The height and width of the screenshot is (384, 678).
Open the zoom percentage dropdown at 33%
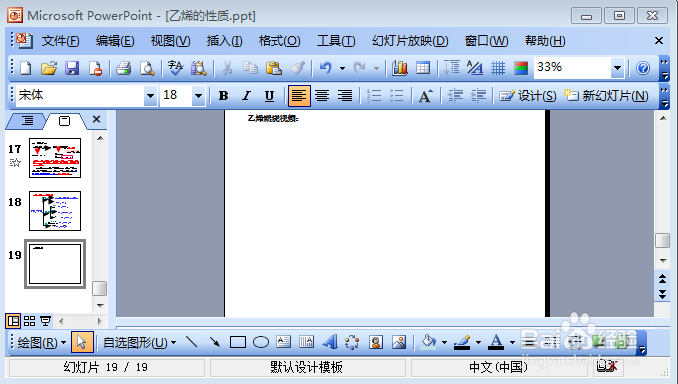coord(617,68)
